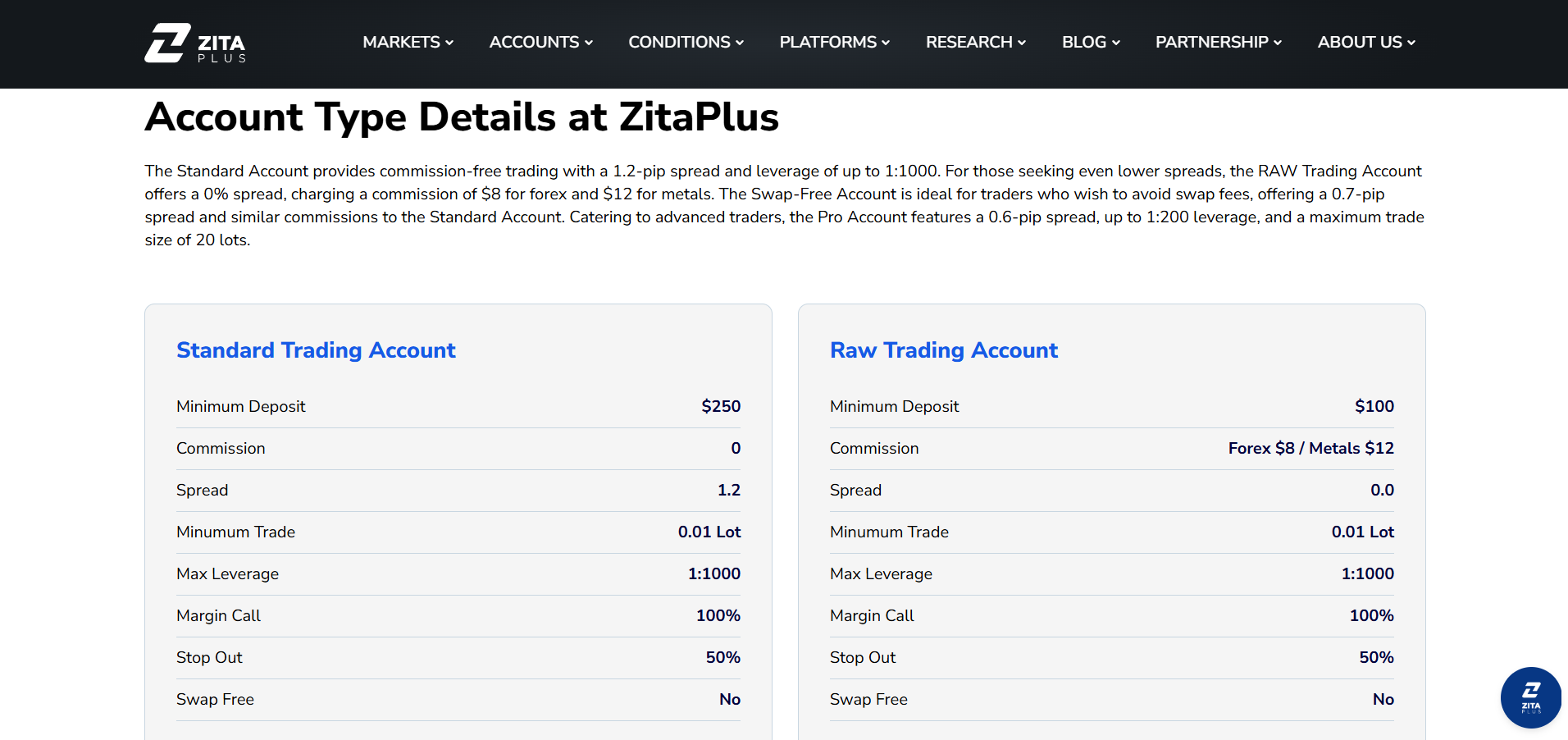The width and height of the screenshot is (1568, 740).
Task: Open the floating Zita Plus chat widget
Action: [x=1530, y=697]
